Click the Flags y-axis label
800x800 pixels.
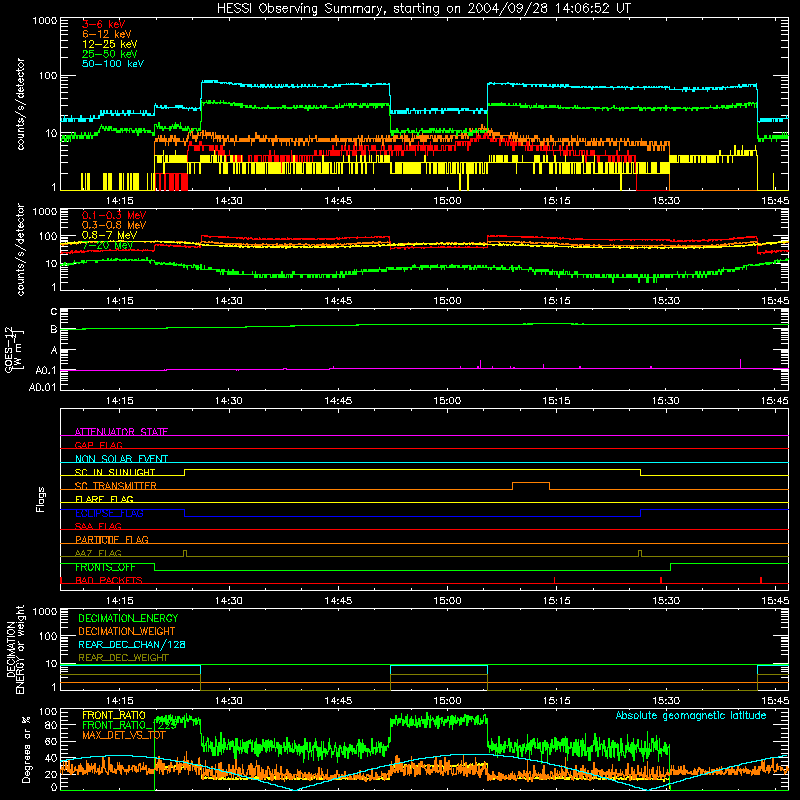pyautogui.click(x=40, y=499)
